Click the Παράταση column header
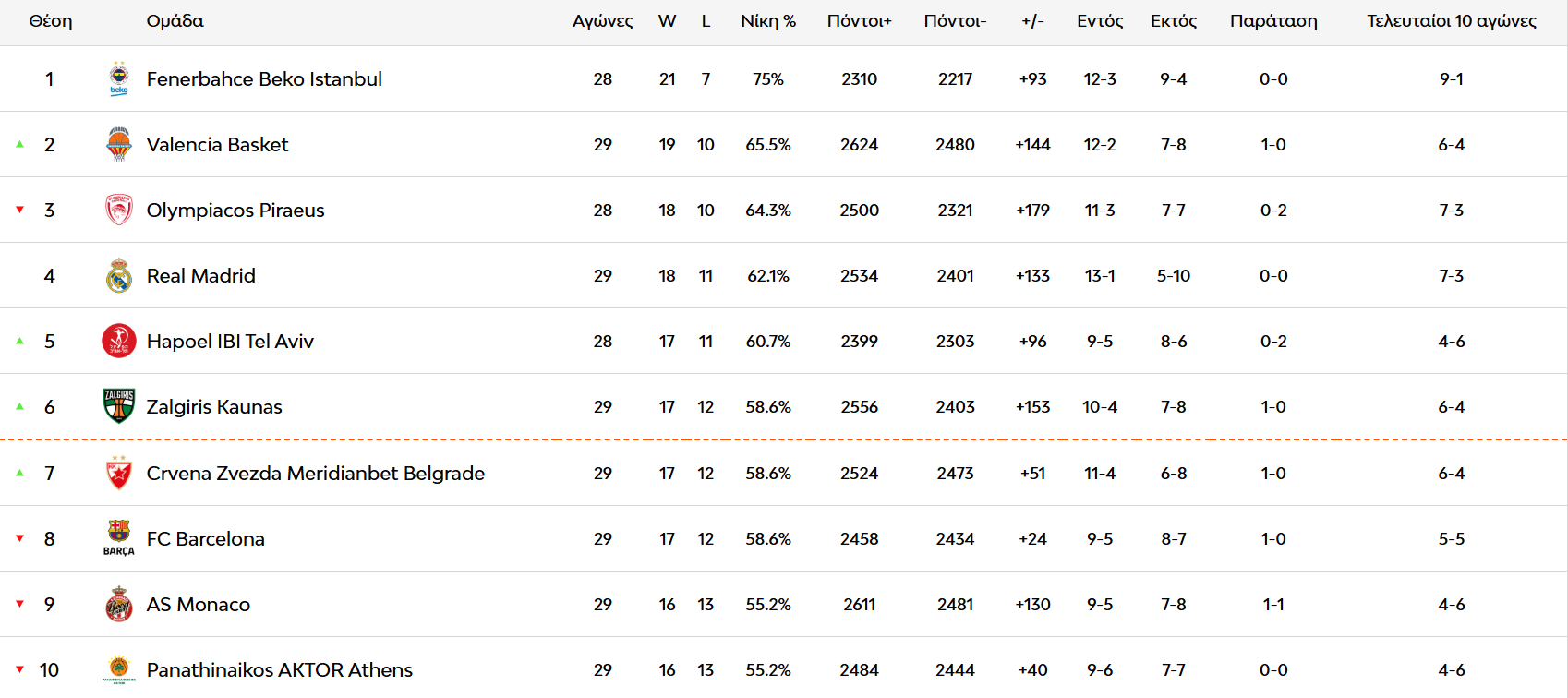This screenshot has height=698, width=1568. [1273, 21]
